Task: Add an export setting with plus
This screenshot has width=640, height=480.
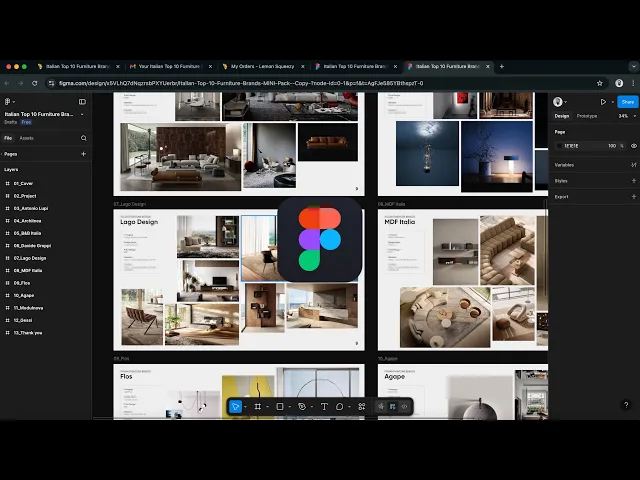Action: (634, 197)
